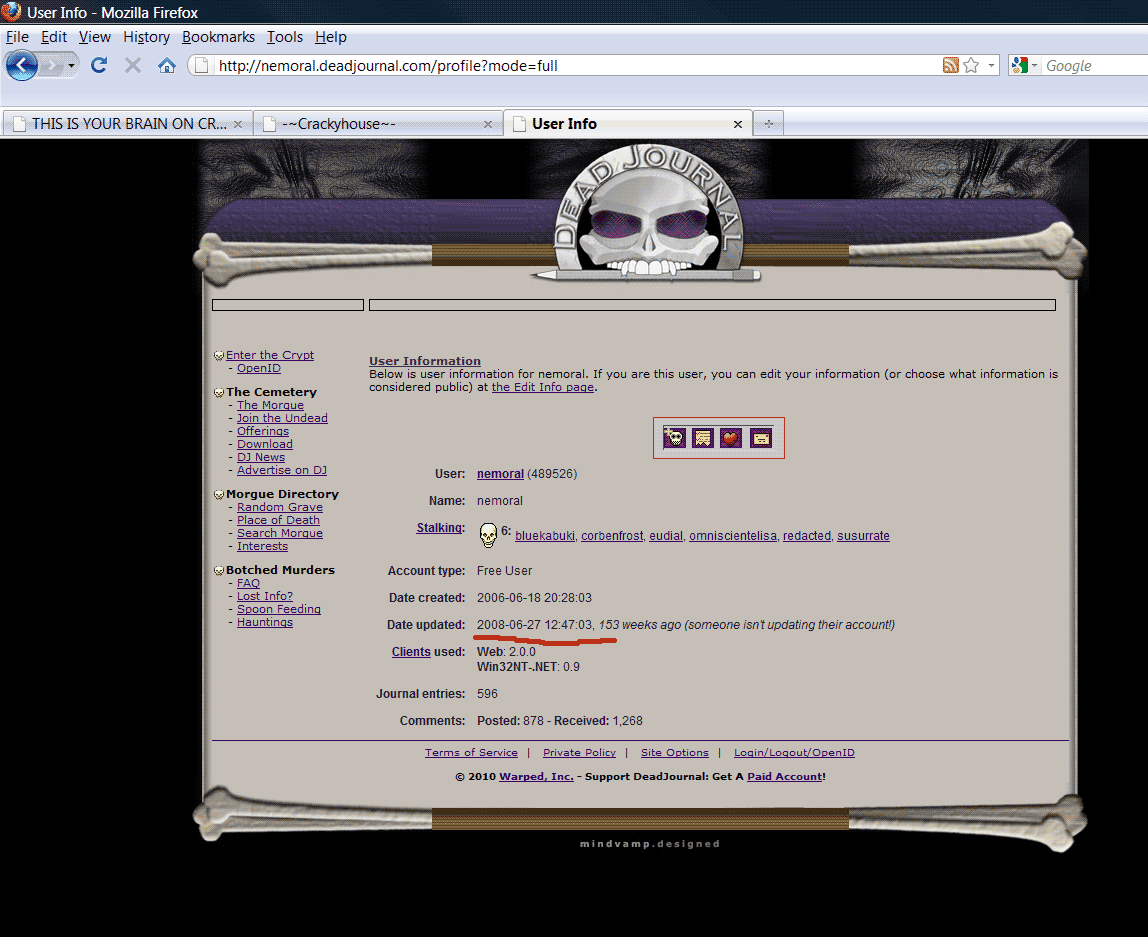Open the Bookmarks menu
This screenshot has width=1148, height=937.
click(x=218, y=37)
